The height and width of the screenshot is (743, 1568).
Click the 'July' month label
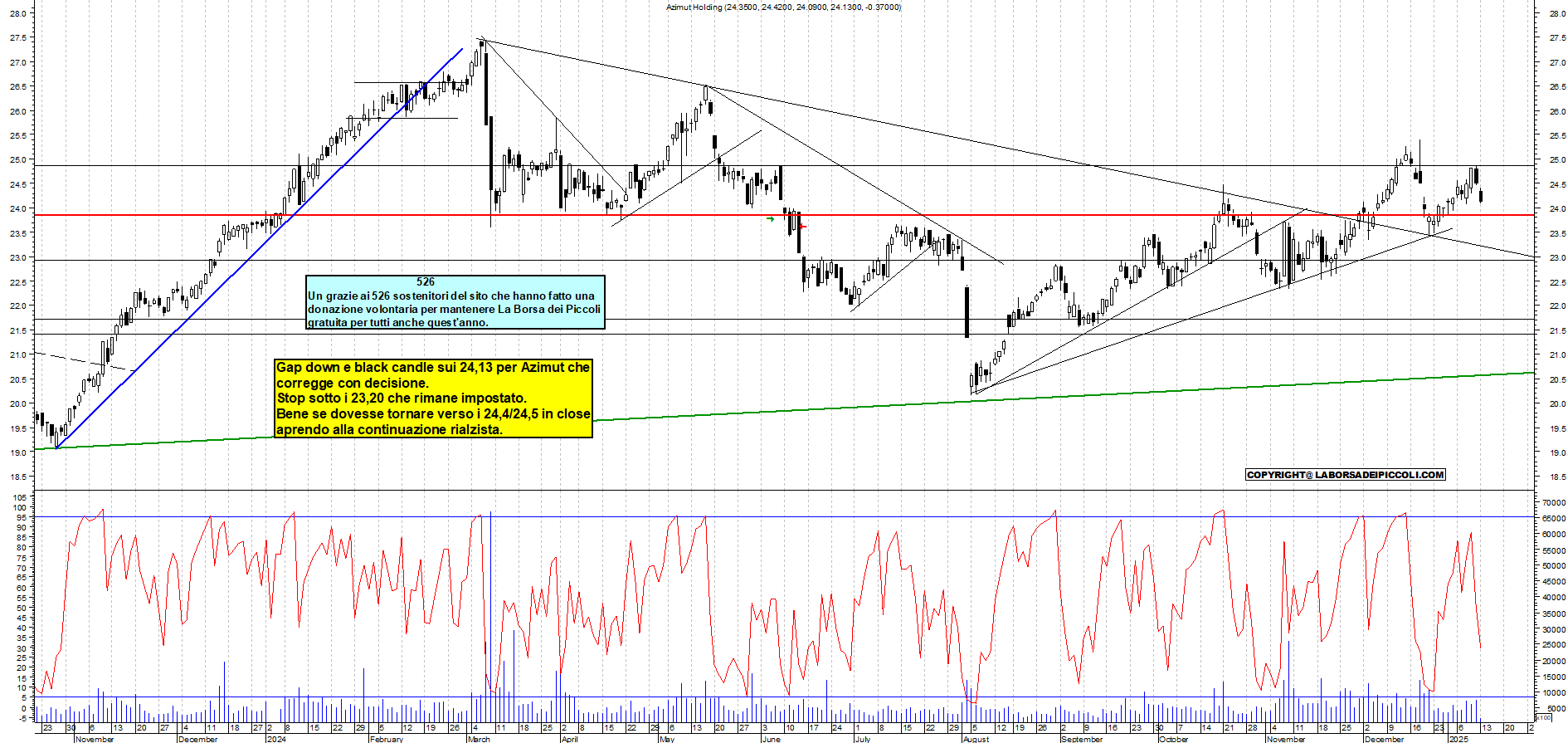tap(863, 739)
